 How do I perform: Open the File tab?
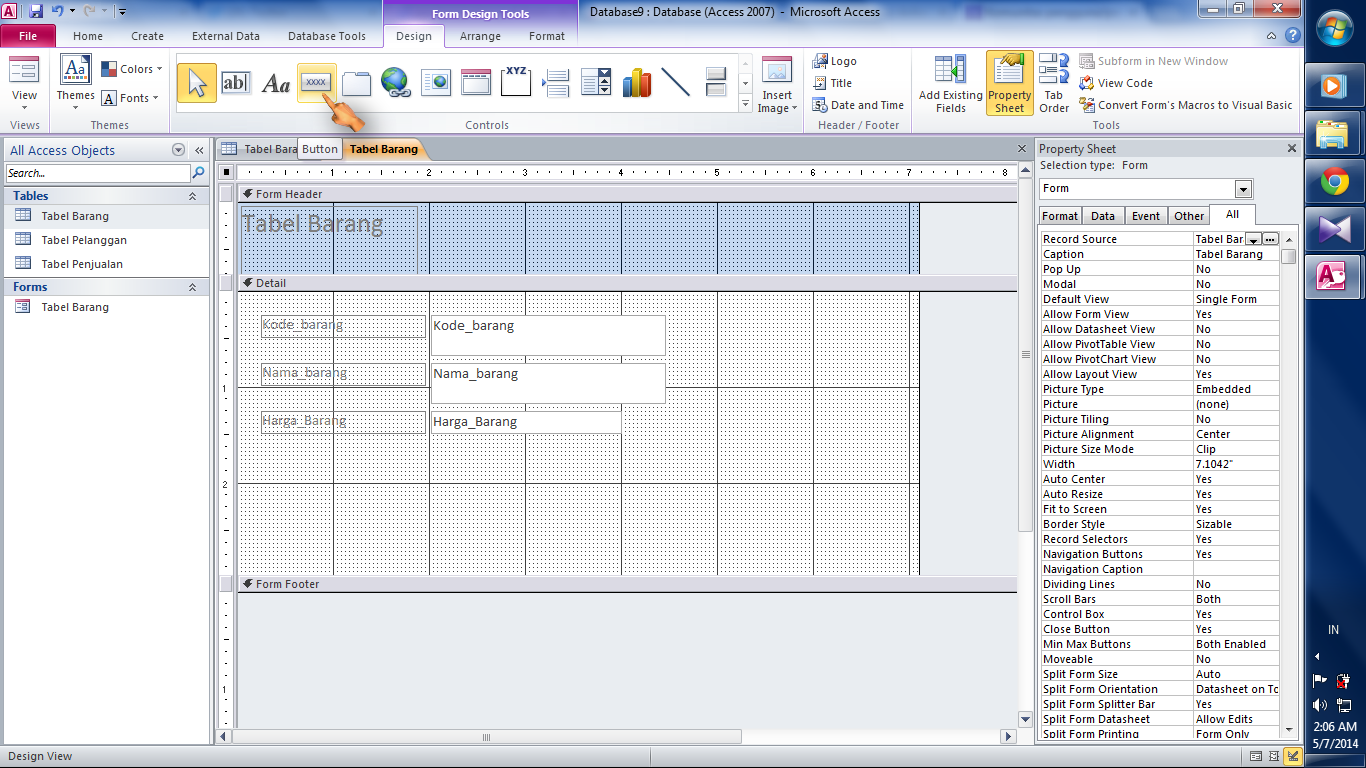point(28,36)
